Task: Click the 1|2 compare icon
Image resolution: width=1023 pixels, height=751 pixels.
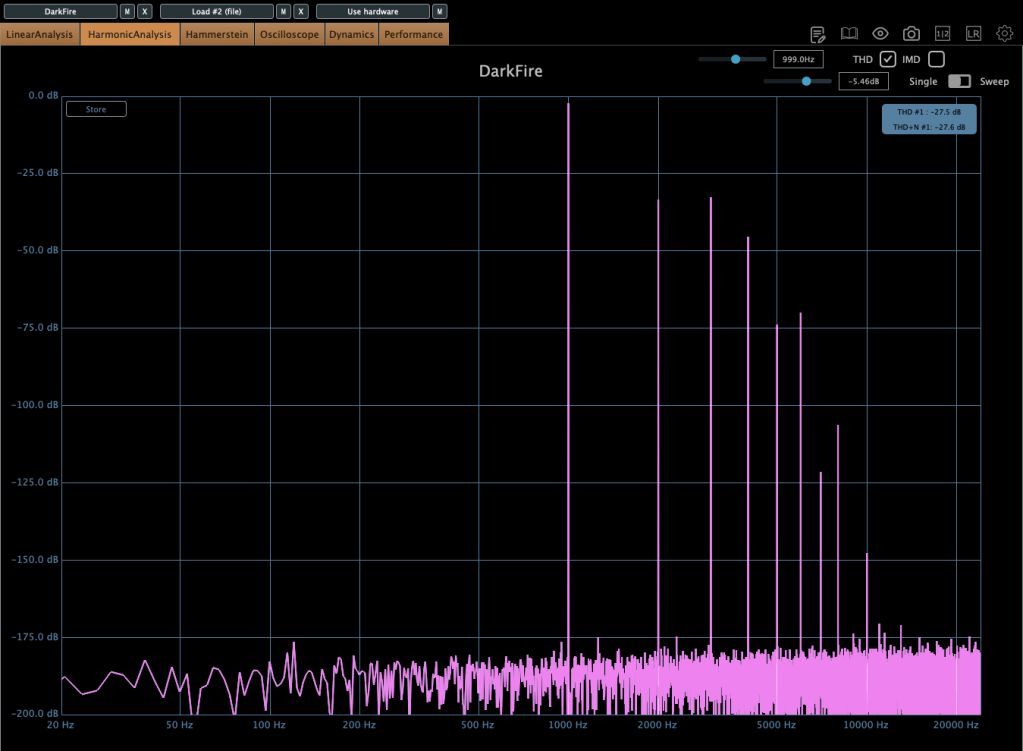Action: tap(942, 34)
